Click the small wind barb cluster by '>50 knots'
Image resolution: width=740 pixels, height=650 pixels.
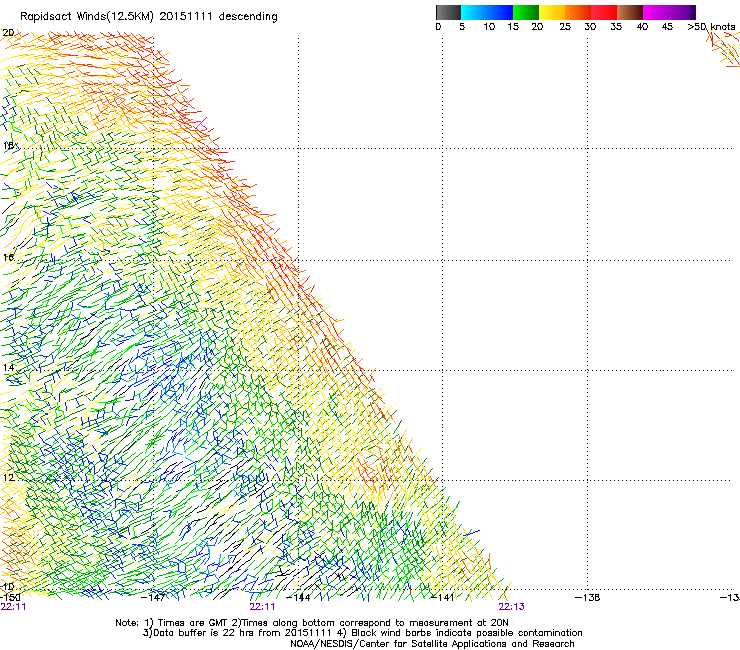(723, 49)
